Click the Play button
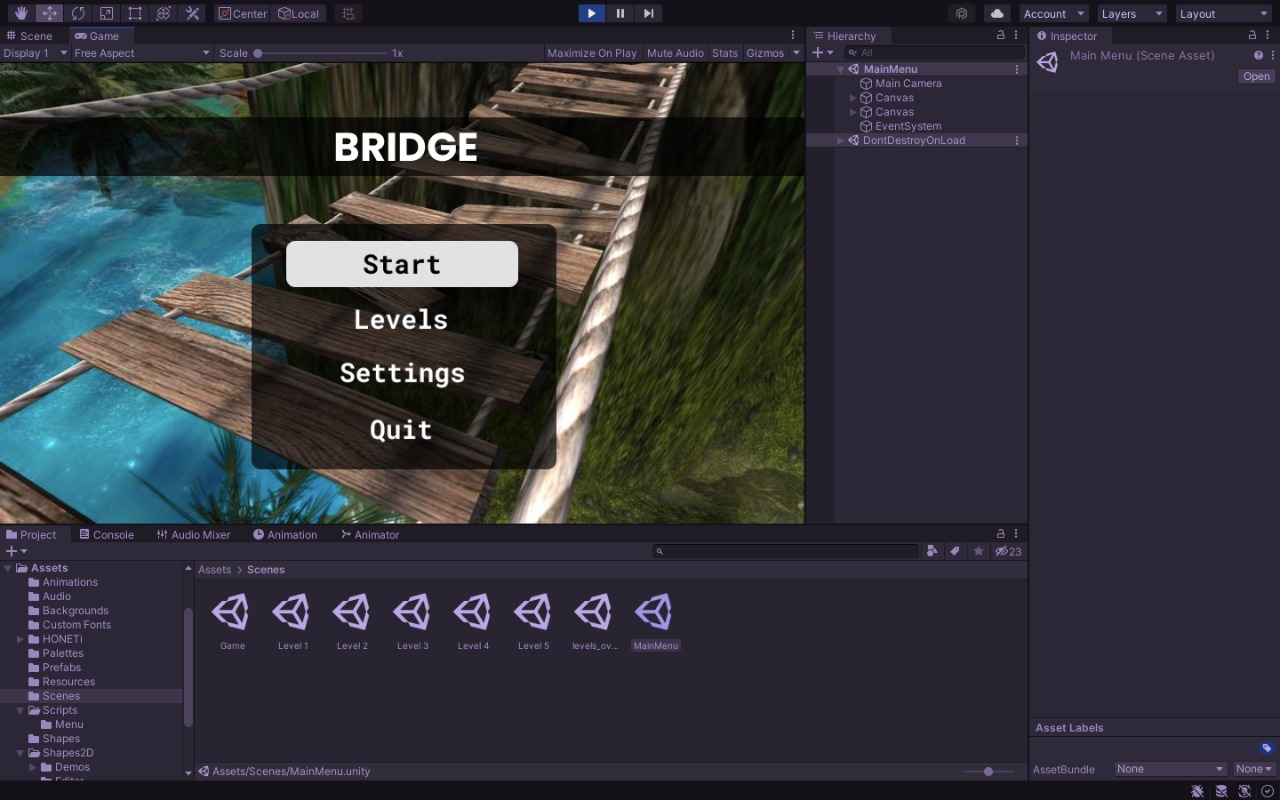 592,13
